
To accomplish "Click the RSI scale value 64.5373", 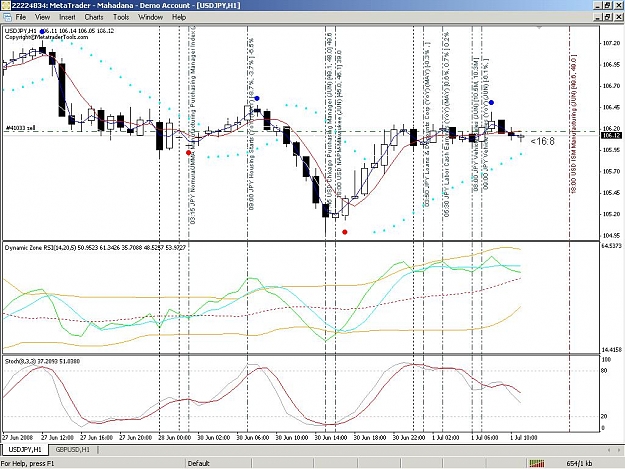I will click(612, 246).
